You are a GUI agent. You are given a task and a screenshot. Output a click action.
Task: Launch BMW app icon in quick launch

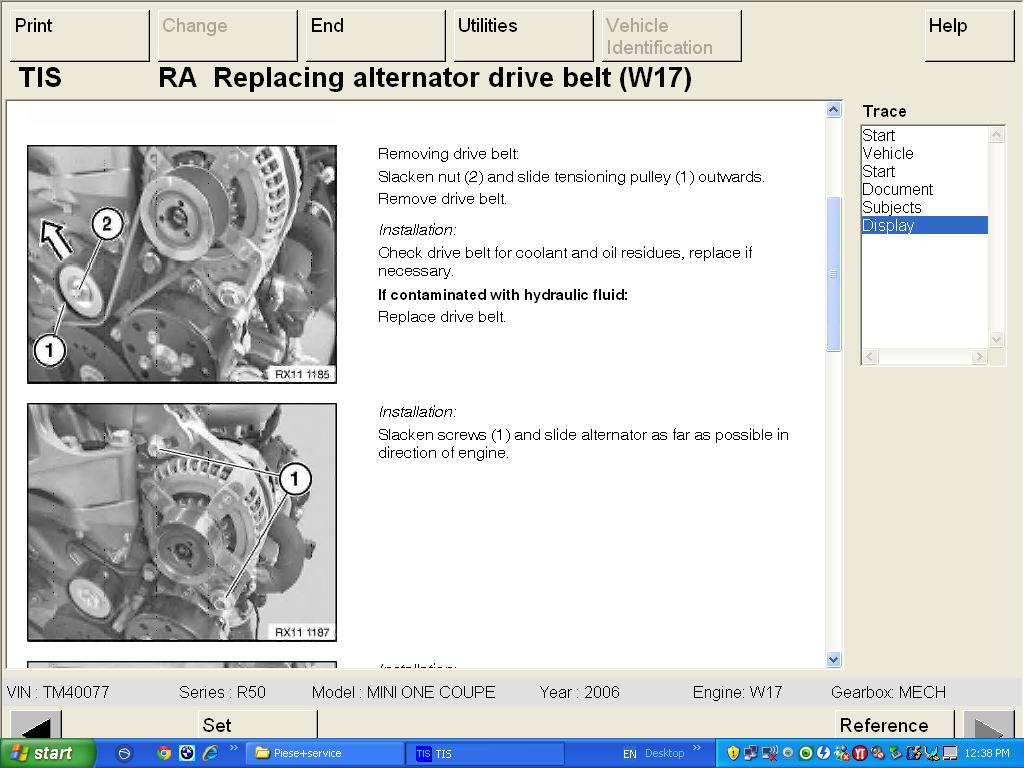click(187, 753)
